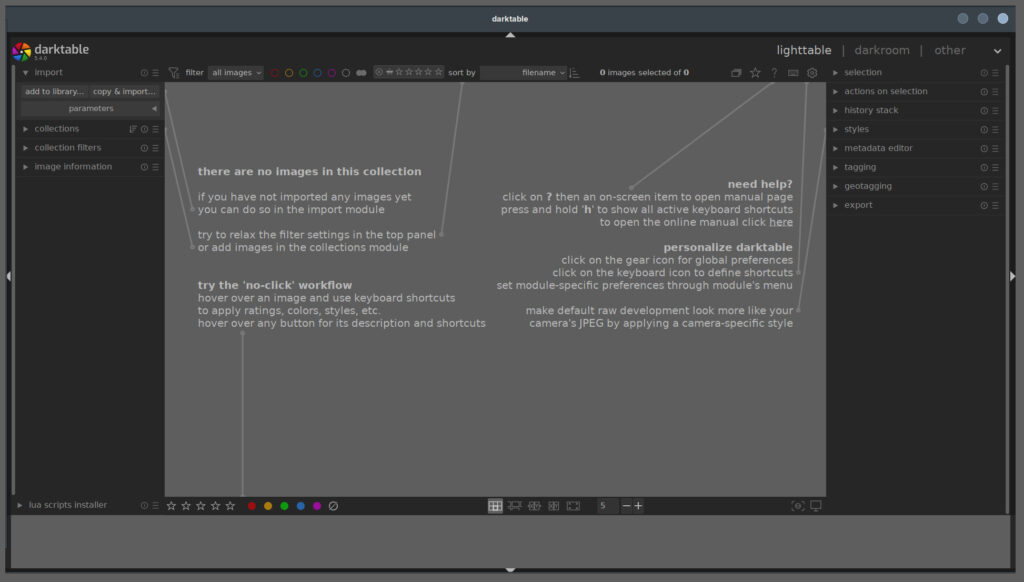The image size is (1024, 582).
Task: Click the reverse sort order icon
Action: click(575, 73)
